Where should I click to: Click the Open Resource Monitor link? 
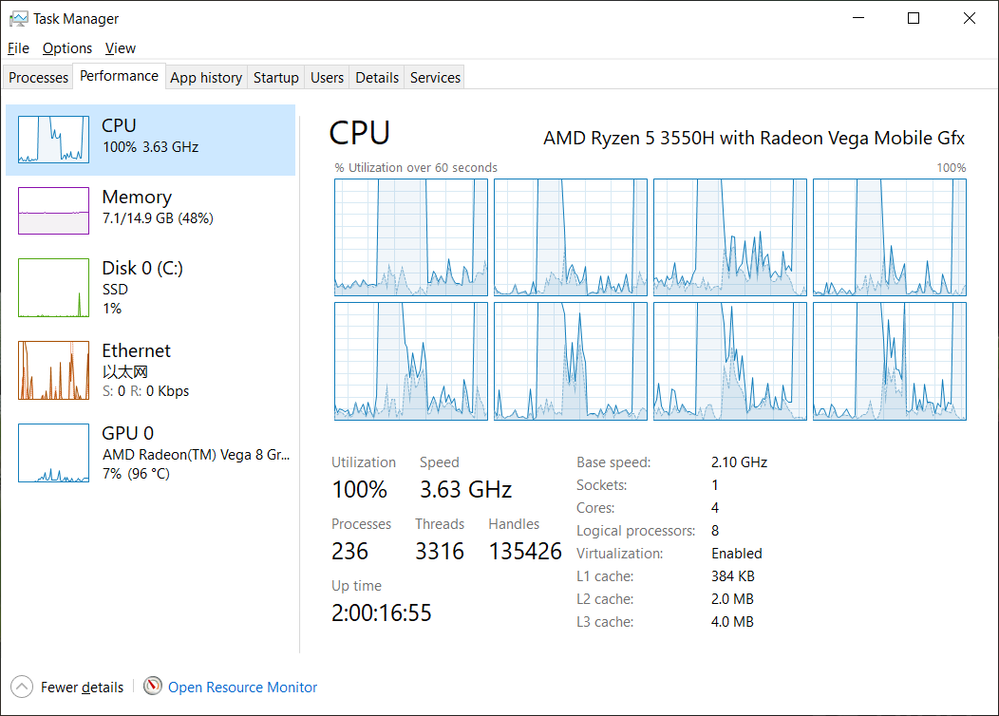coord(243,687)
